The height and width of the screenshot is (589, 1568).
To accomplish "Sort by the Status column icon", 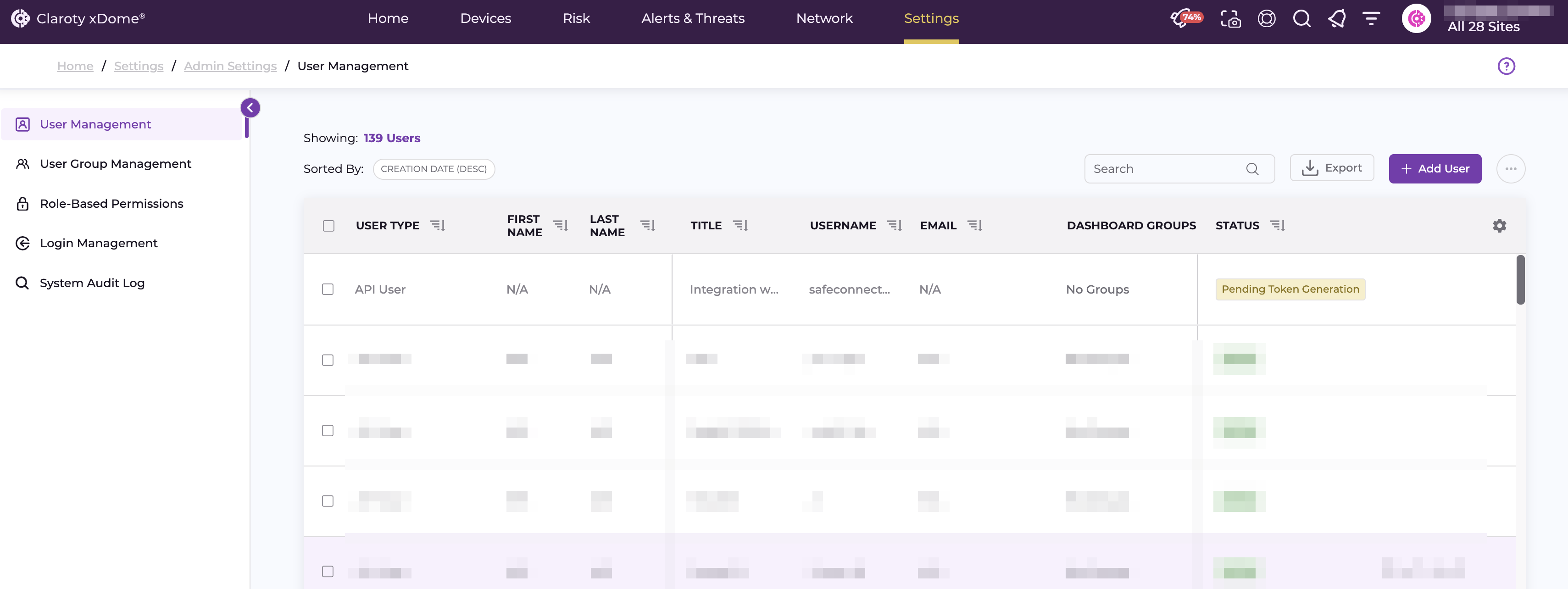I will [x=1278, y=226].
